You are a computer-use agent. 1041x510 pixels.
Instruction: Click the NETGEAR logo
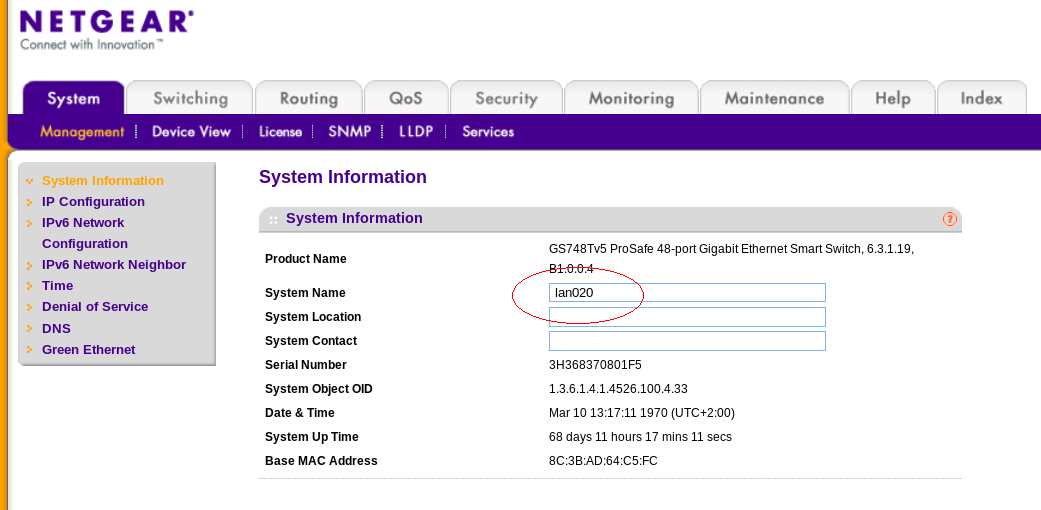coord(106,23)
